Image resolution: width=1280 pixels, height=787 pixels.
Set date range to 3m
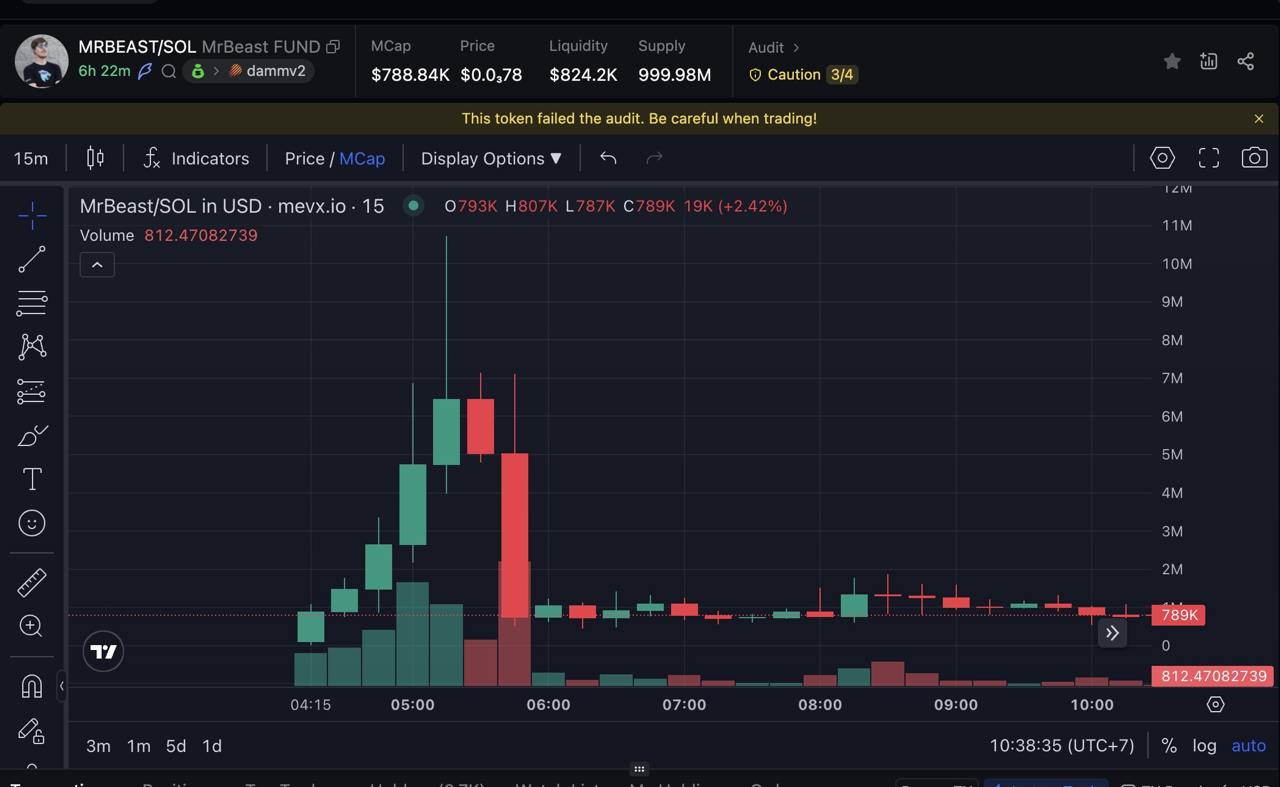tap(98, 746)
